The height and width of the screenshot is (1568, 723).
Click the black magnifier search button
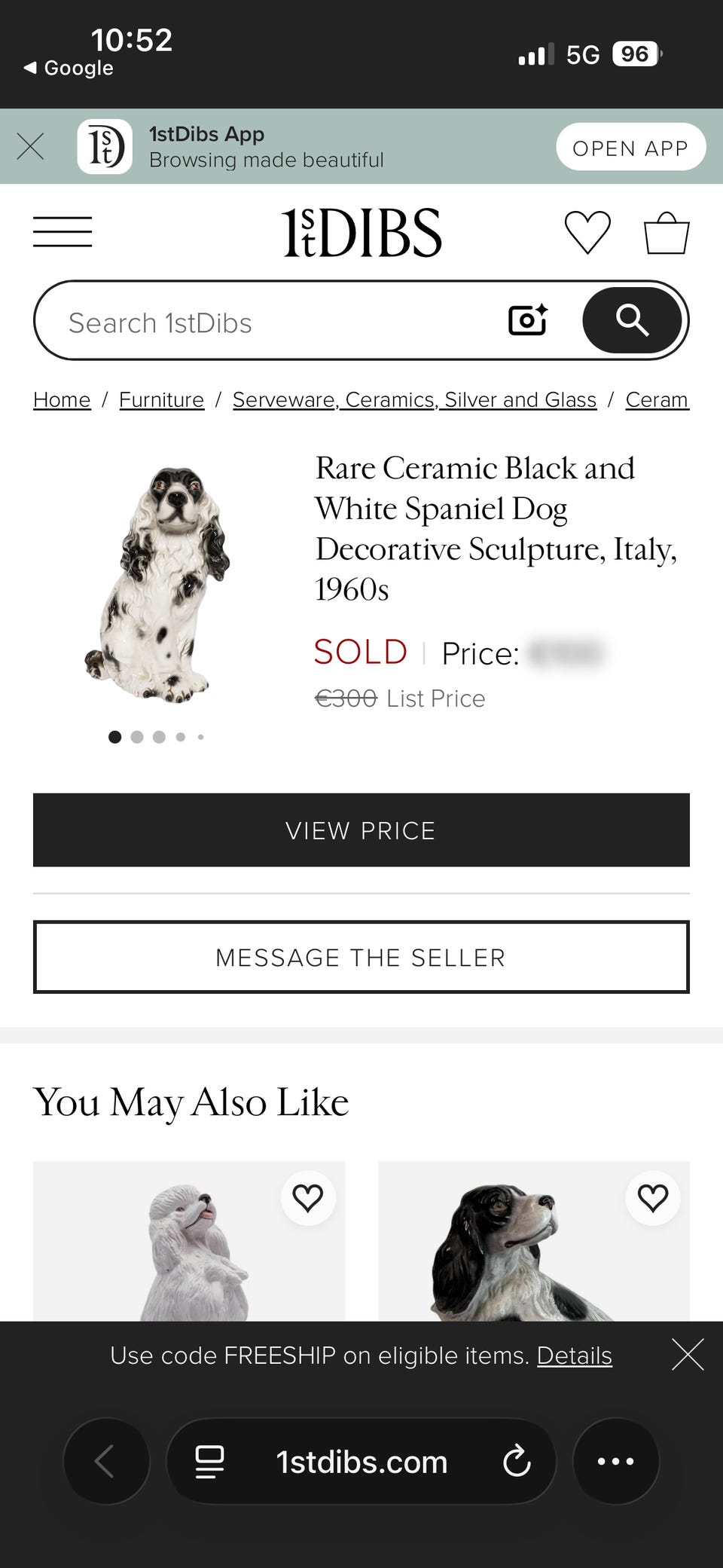(x=632, y=320)
